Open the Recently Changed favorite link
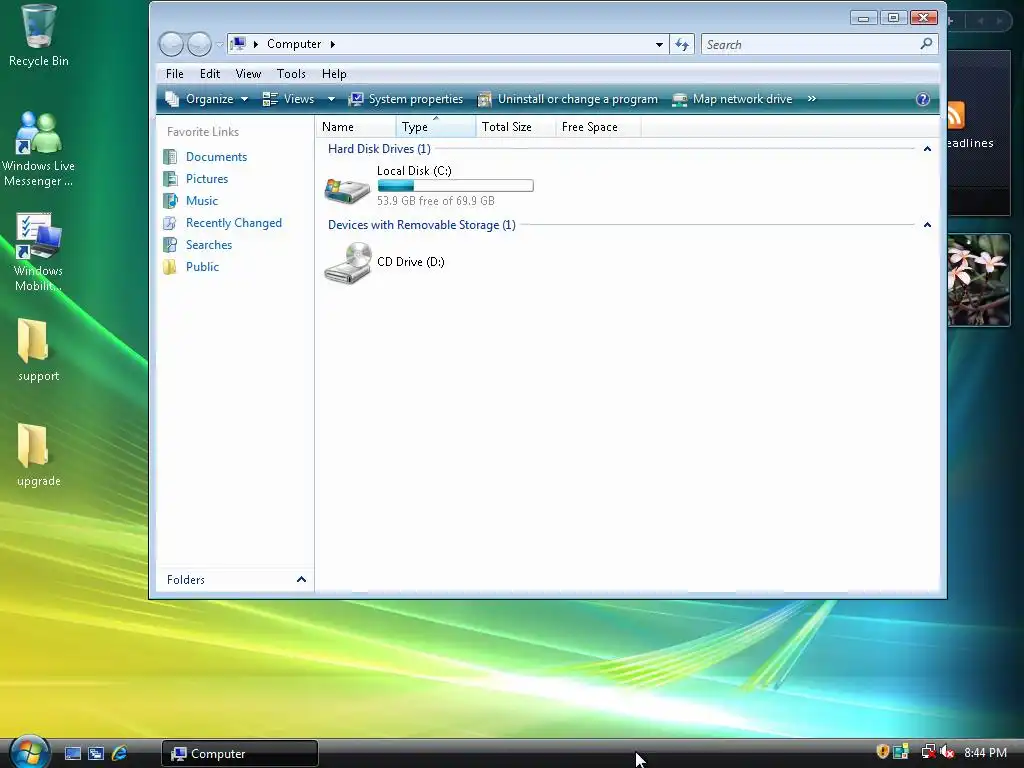 tap(234, 223)
